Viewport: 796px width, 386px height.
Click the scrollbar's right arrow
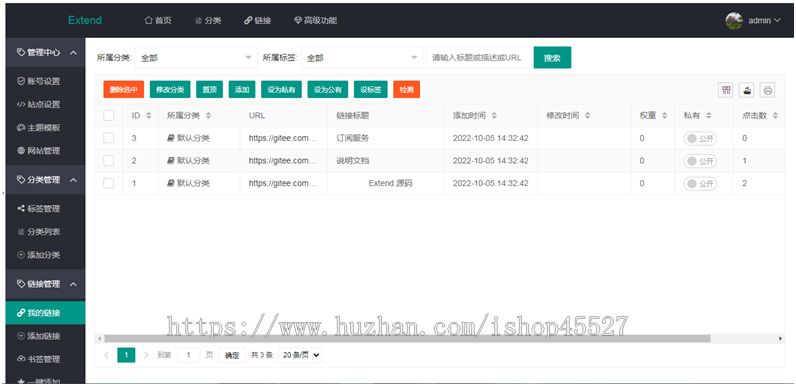[x=781, y=338]
